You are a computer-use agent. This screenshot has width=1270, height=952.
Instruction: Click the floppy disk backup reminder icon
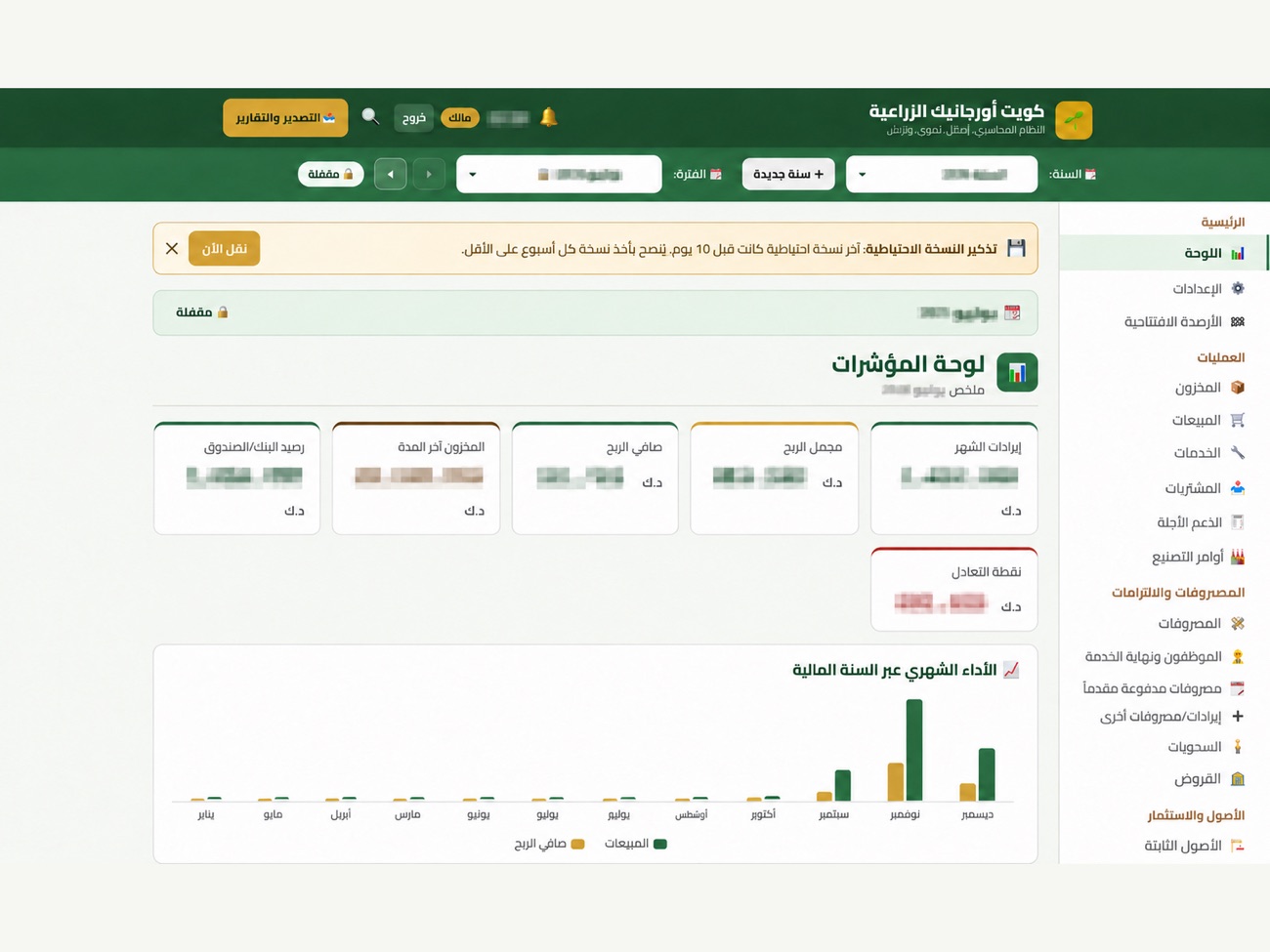(x=1016, y=248)
